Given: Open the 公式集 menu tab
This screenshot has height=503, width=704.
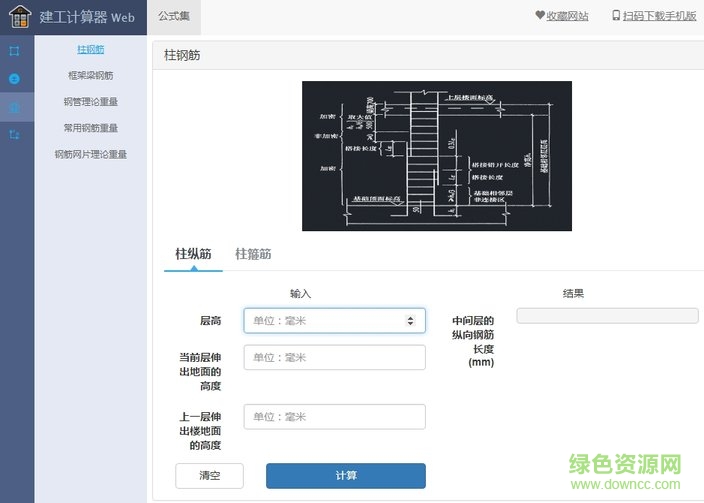Looking at the screenshot, I should tap(174, 17).
